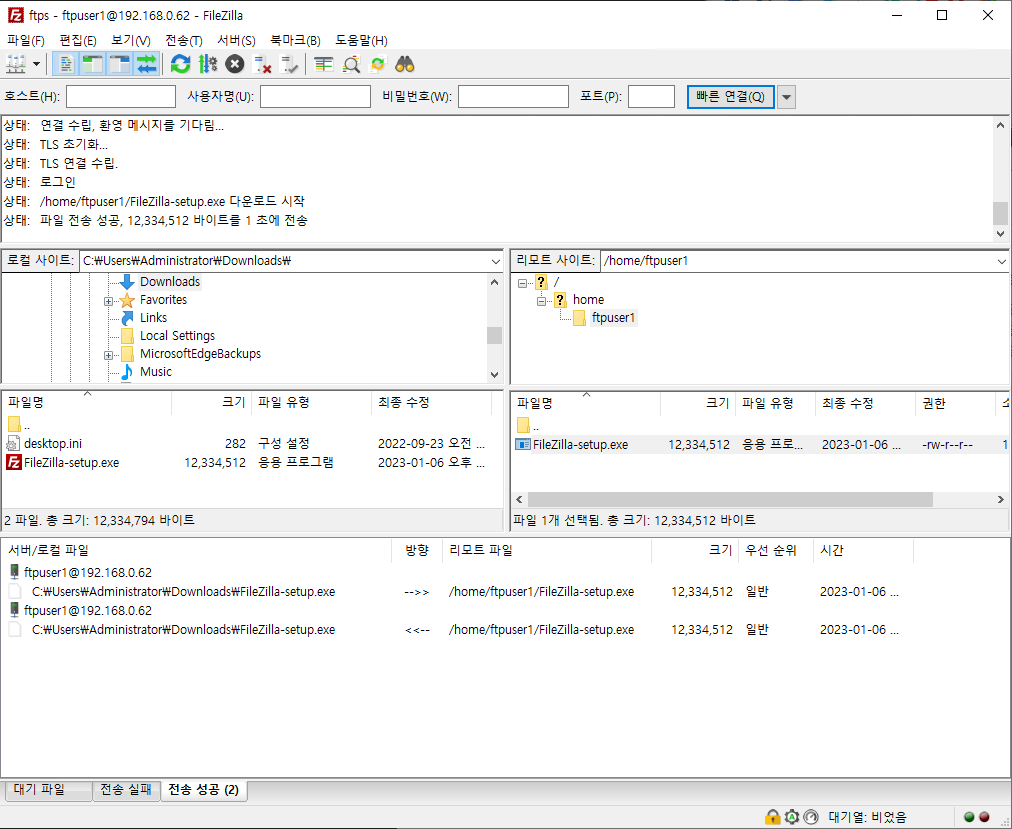Toggle synchronized browsing icon

click(378, 64)
